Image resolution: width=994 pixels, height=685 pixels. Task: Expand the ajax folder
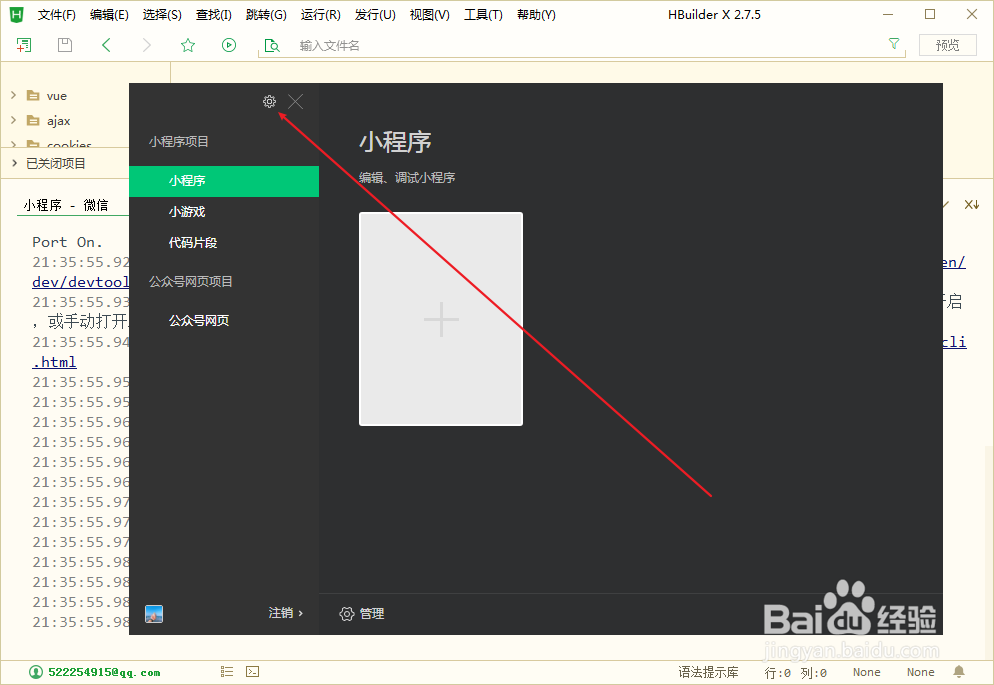[13, 120]
